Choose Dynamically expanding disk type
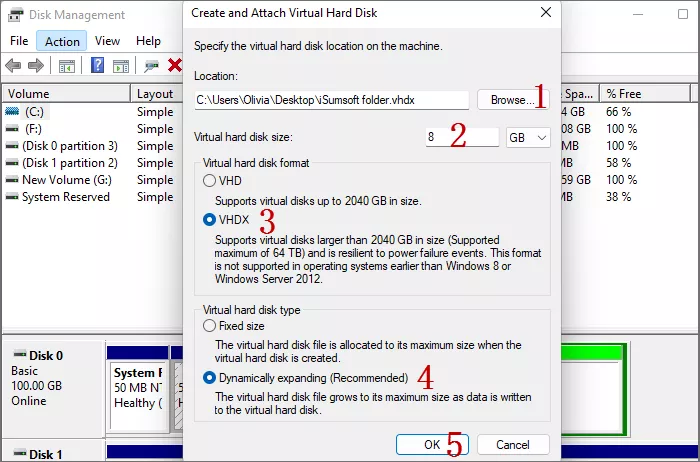This screenshot has height=462, width=700. pos(209,378)
